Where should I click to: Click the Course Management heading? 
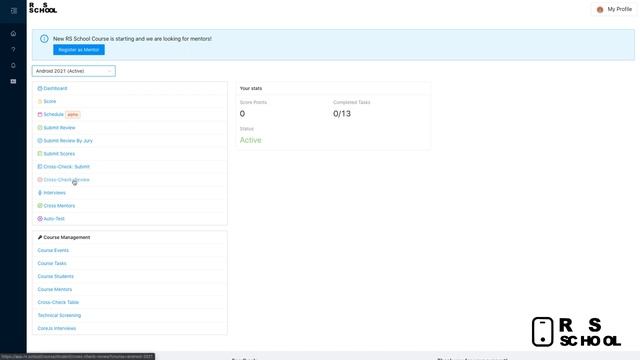[x=67, y=237]
